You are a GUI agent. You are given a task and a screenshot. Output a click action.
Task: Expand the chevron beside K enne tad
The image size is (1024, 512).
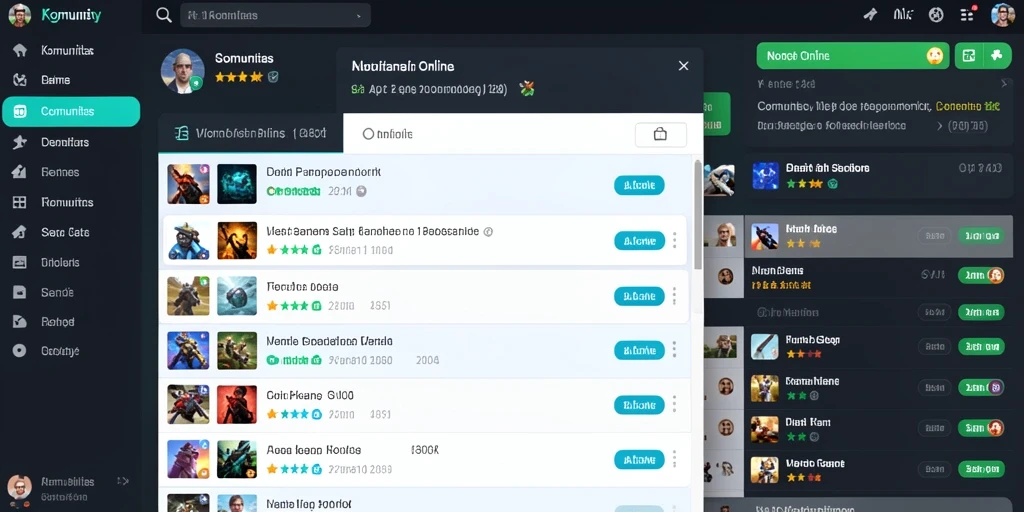[x=1004, y=84]
